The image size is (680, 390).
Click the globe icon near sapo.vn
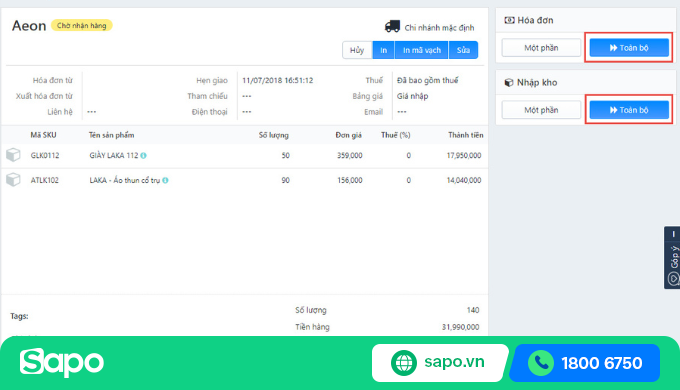[404, 363]
